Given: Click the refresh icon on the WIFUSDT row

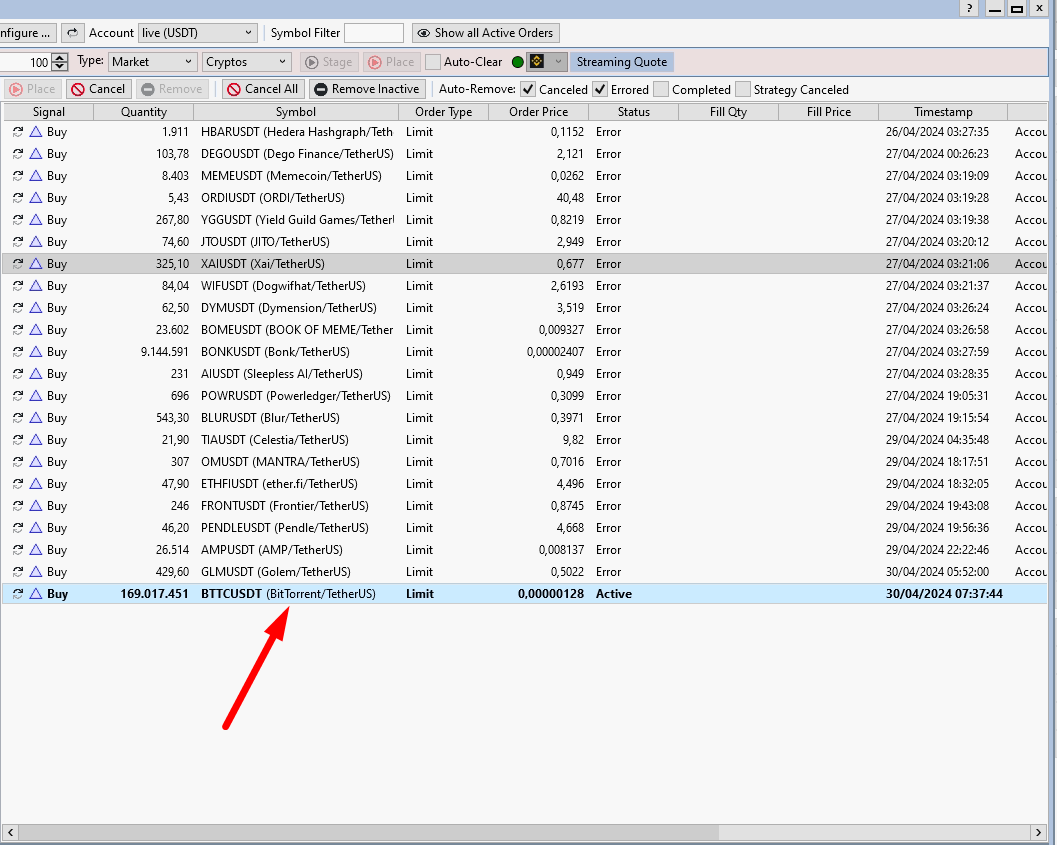Looking at the screenshot, I should 18,286.
